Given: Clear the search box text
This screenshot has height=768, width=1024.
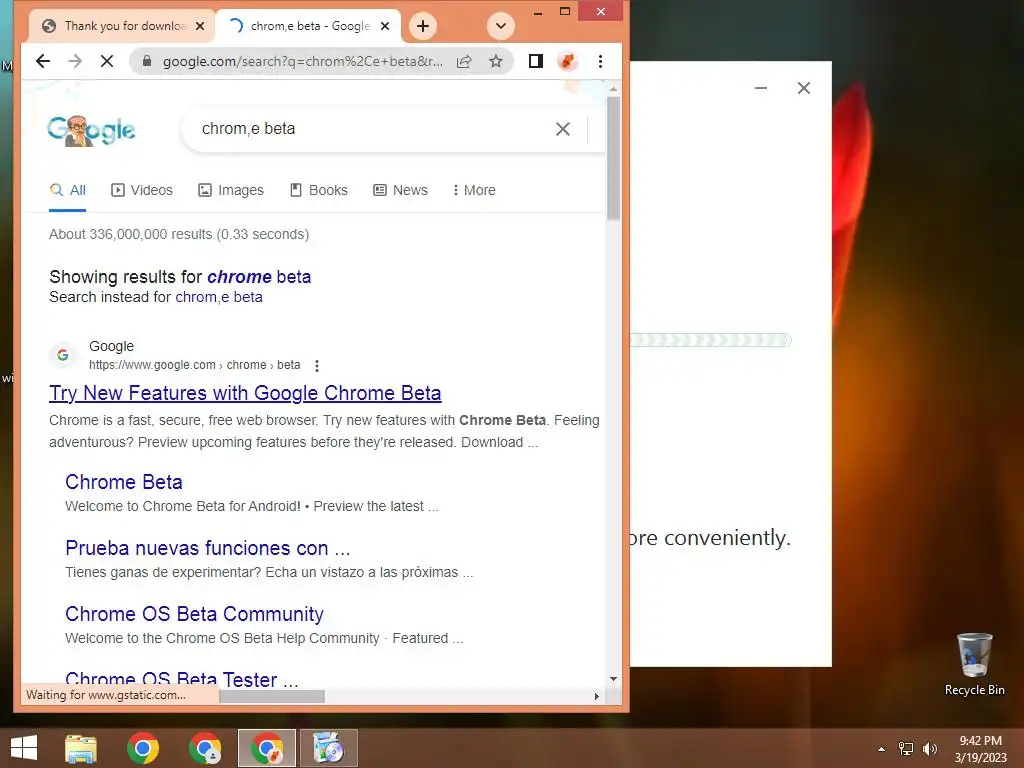Looking at the screenshot, I should point(563,129).
